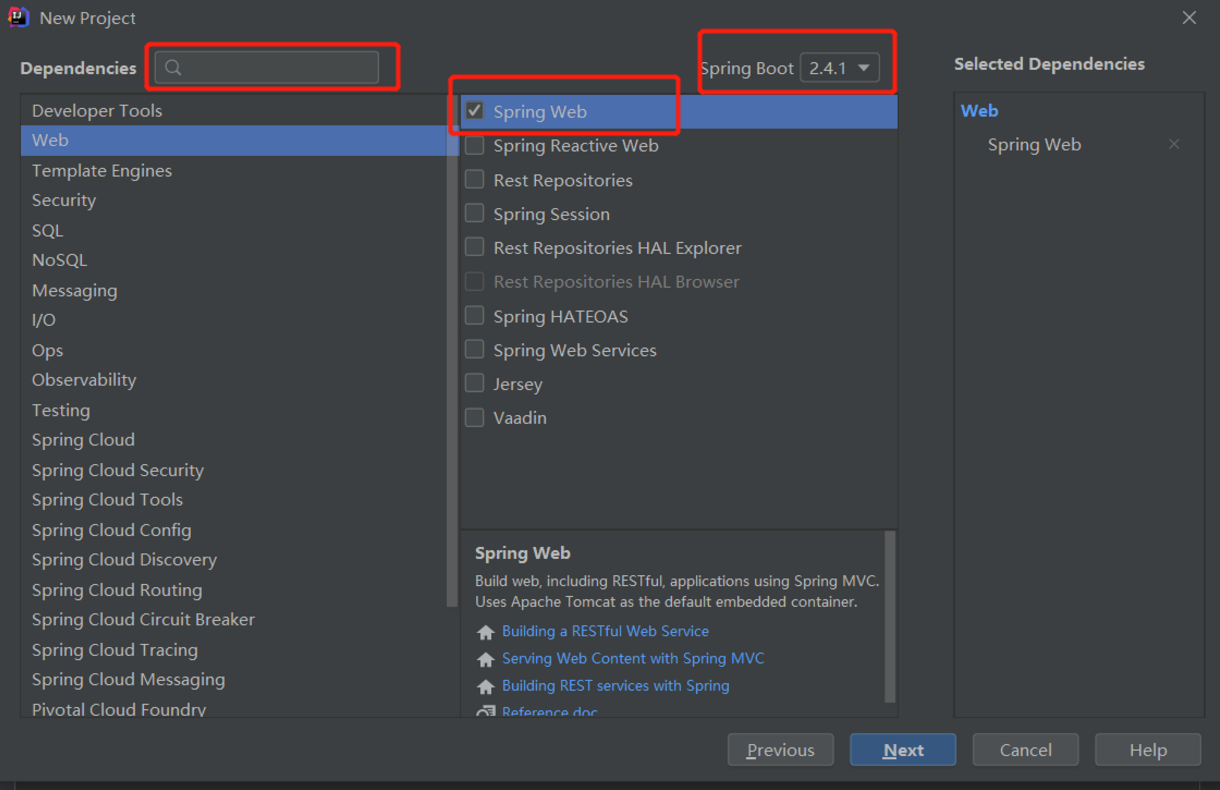The height and width of the screenshot is (790, 1220).
Task: Enable the Spring Reactive Web checkbox
Action: (475, 146)
